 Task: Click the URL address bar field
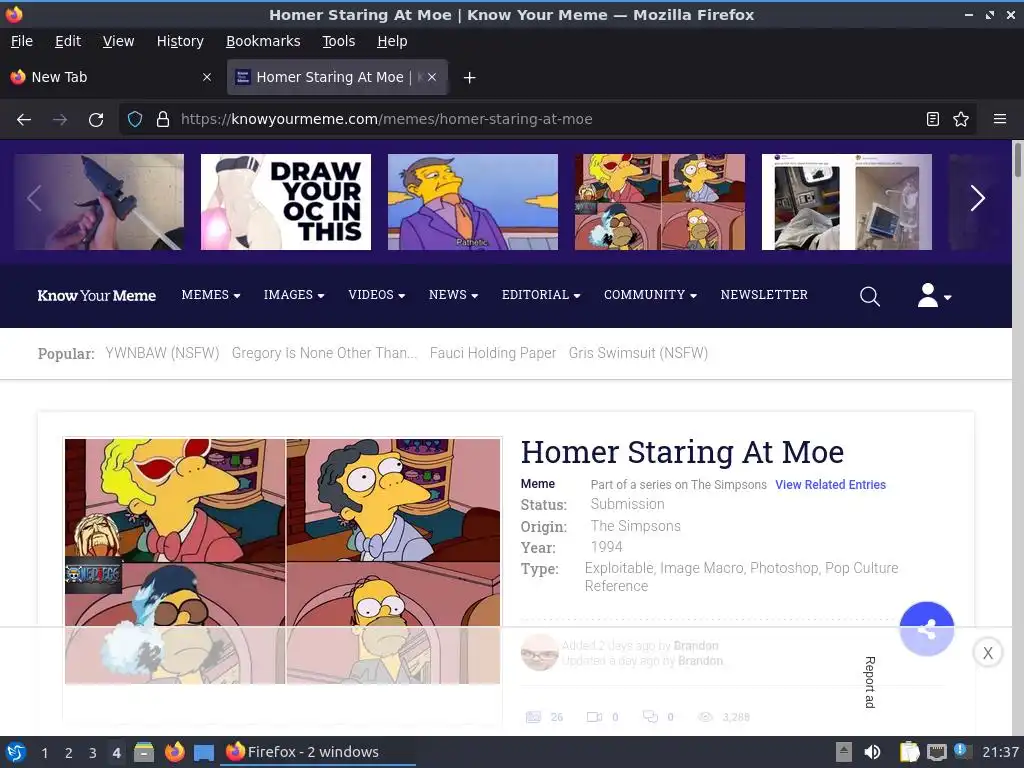pyautogui.click(x=547, y=120)
